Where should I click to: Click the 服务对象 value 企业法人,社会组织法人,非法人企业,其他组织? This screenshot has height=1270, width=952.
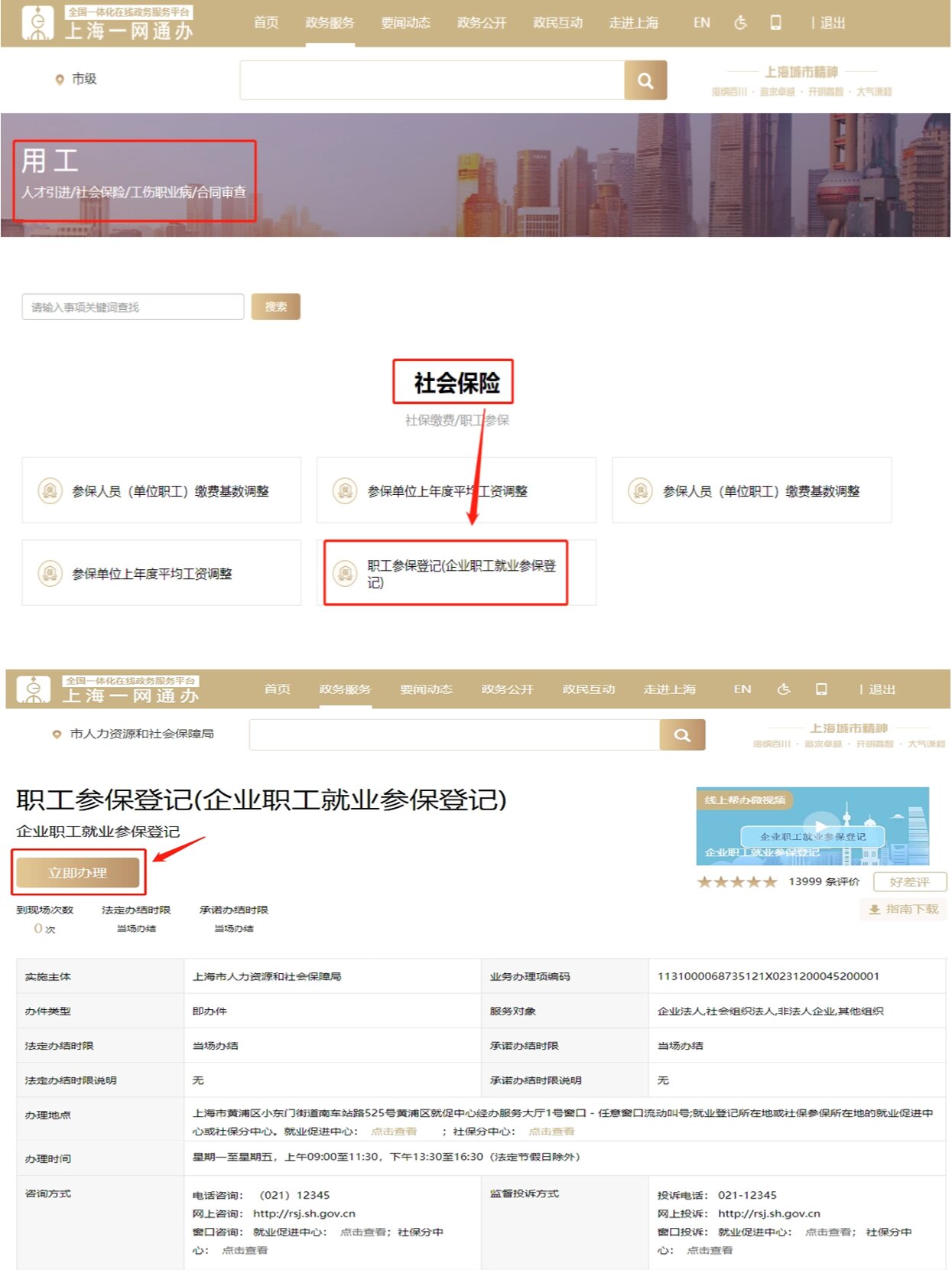[770, 1011]
